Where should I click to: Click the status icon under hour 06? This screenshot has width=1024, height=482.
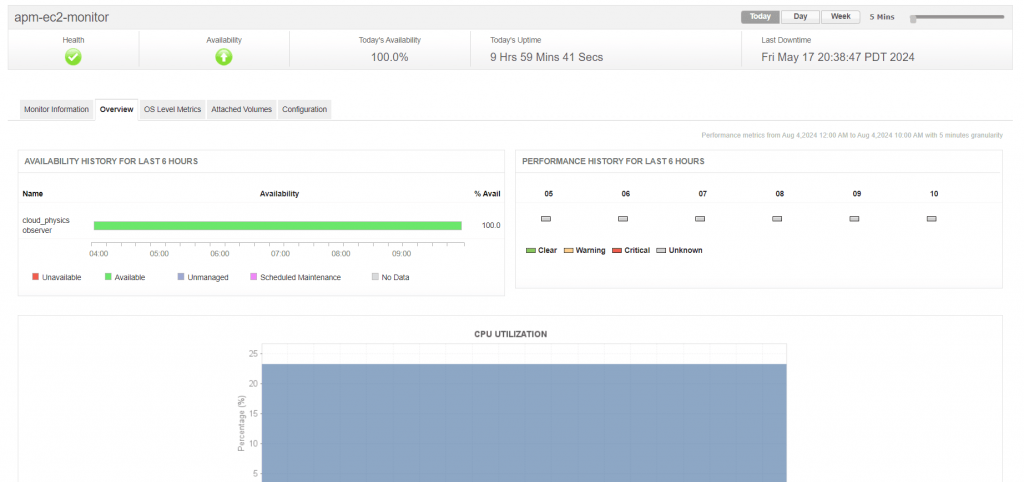pyautogui.click(x=623, y=218)
